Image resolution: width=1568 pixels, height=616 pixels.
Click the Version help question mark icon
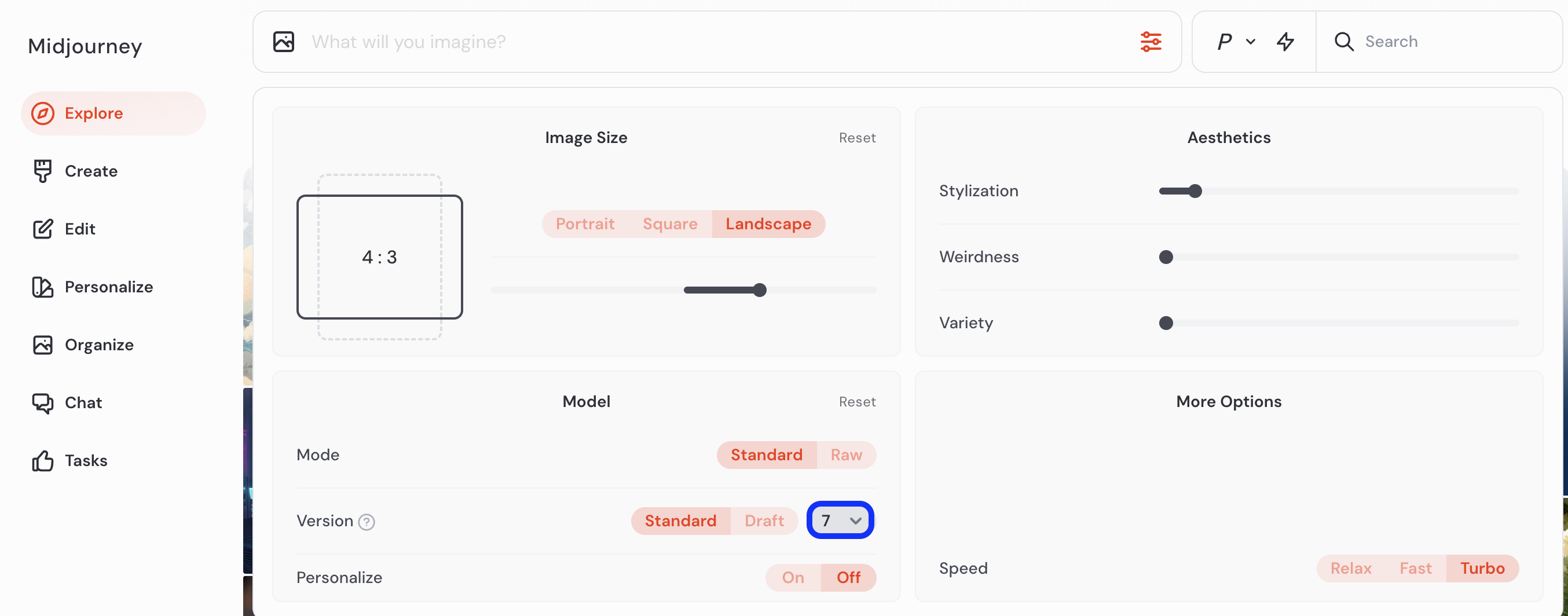(x=367, y=522)
